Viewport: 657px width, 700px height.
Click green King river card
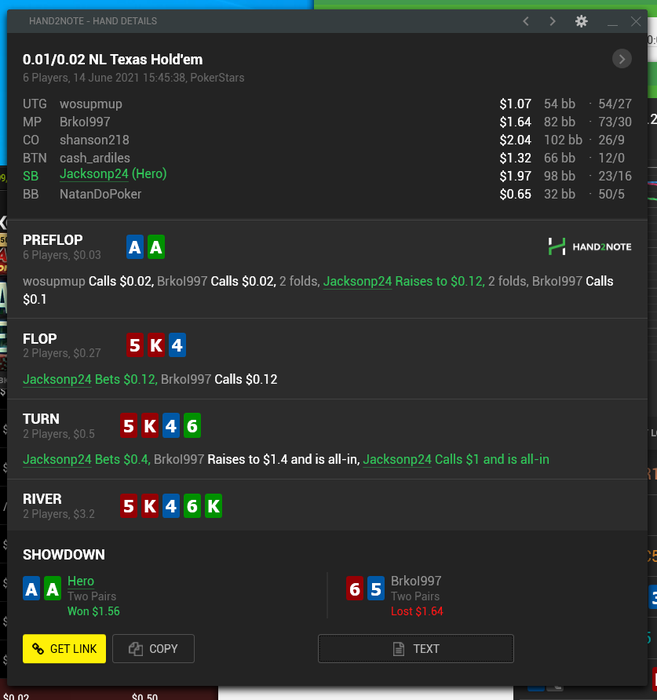[213, 506]
